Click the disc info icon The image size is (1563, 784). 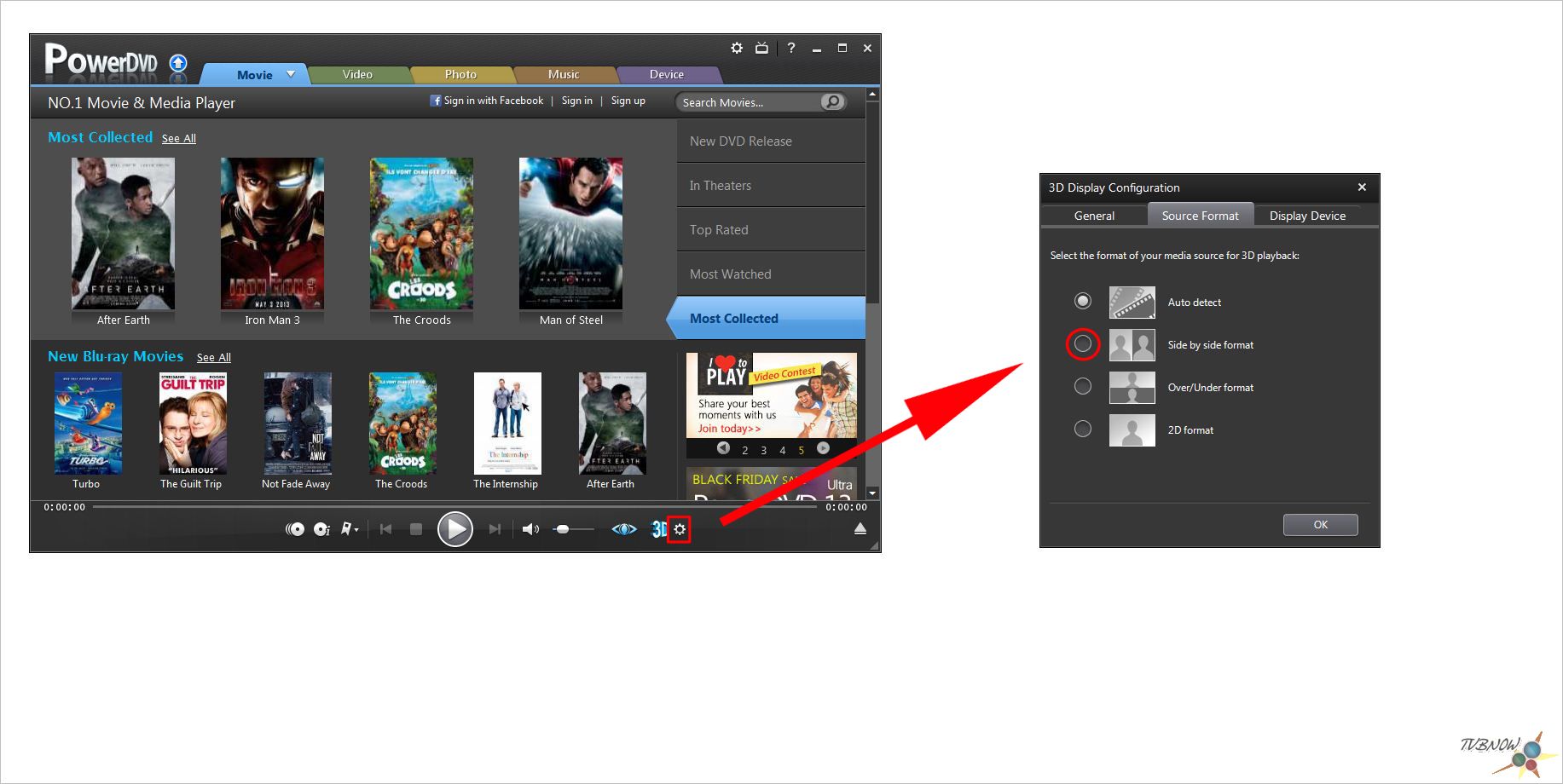pos(321,529)
